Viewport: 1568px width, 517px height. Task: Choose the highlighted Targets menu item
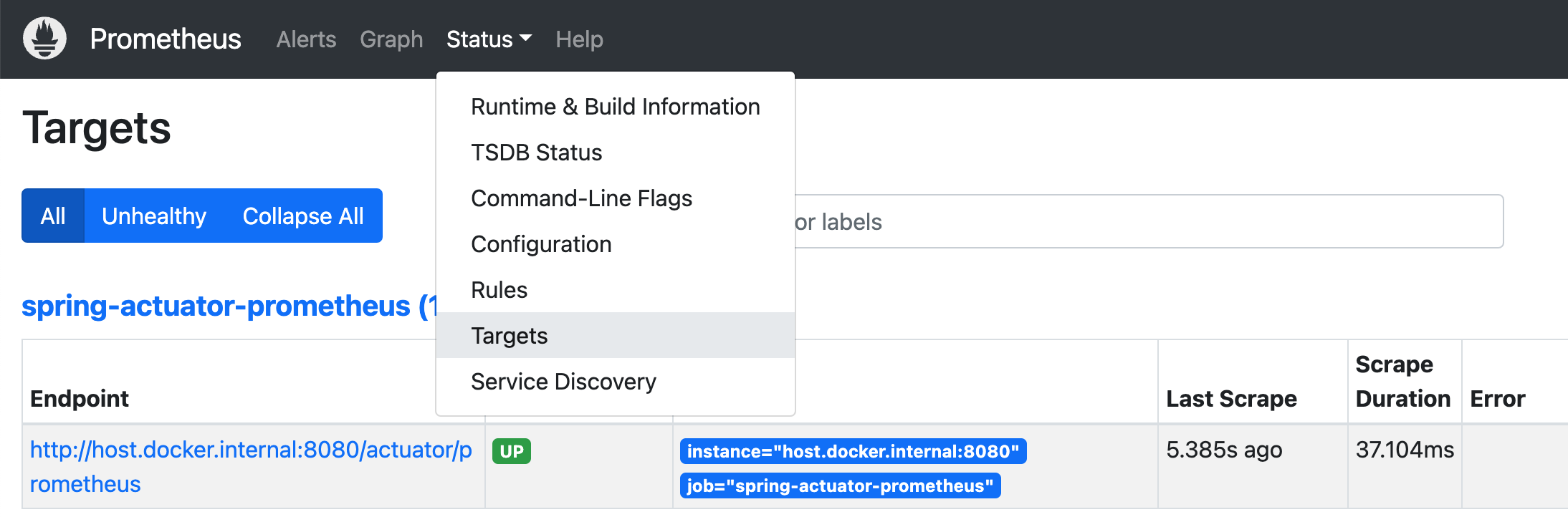(x=616, y=335)
